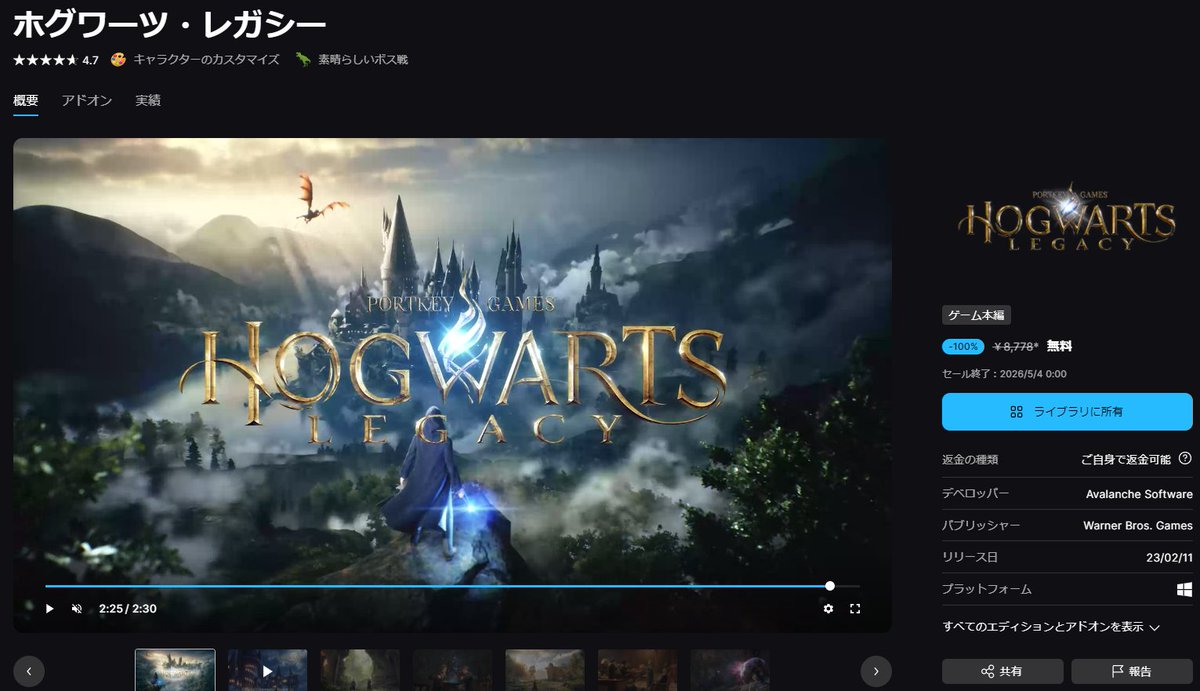The image size is (1200, 691).
Task: Expand すべてのエディションとアドオンを表示
Action: pyautogui.click(x=1051, y=627)
